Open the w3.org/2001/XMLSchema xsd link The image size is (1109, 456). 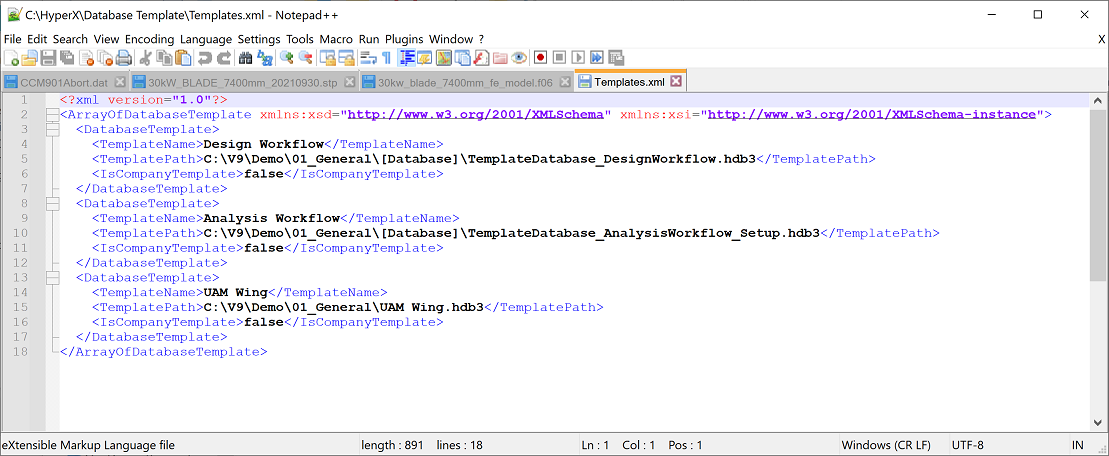click(475, 115)
